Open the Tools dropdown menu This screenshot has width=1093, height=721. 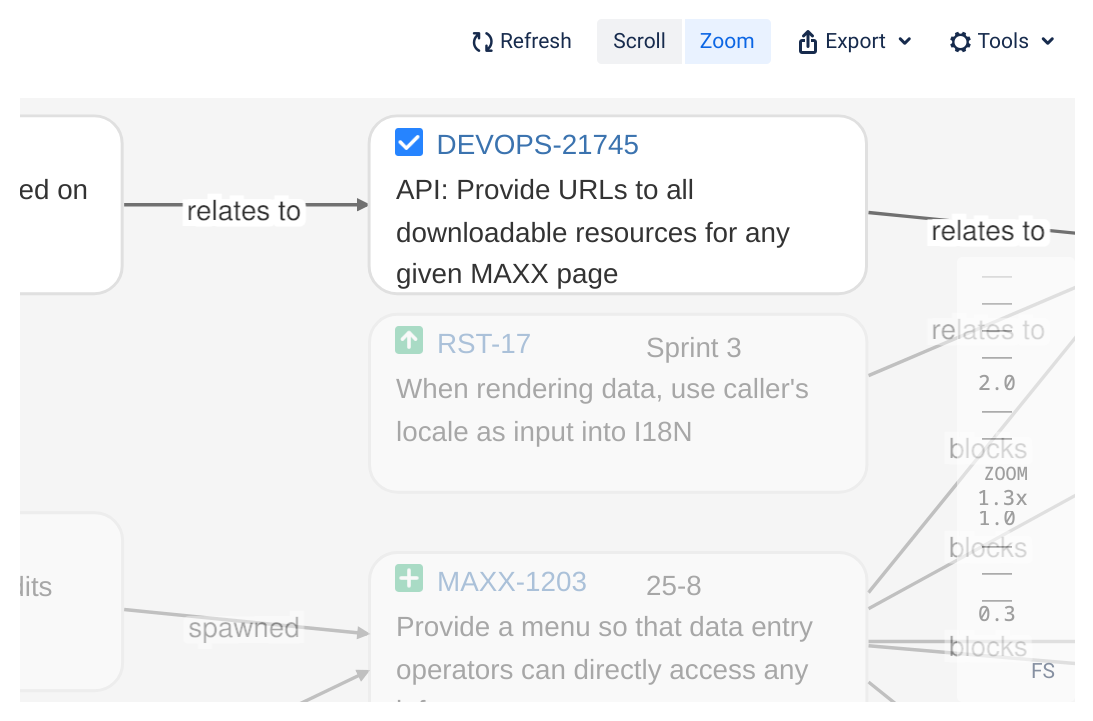tap(1002, 41)
